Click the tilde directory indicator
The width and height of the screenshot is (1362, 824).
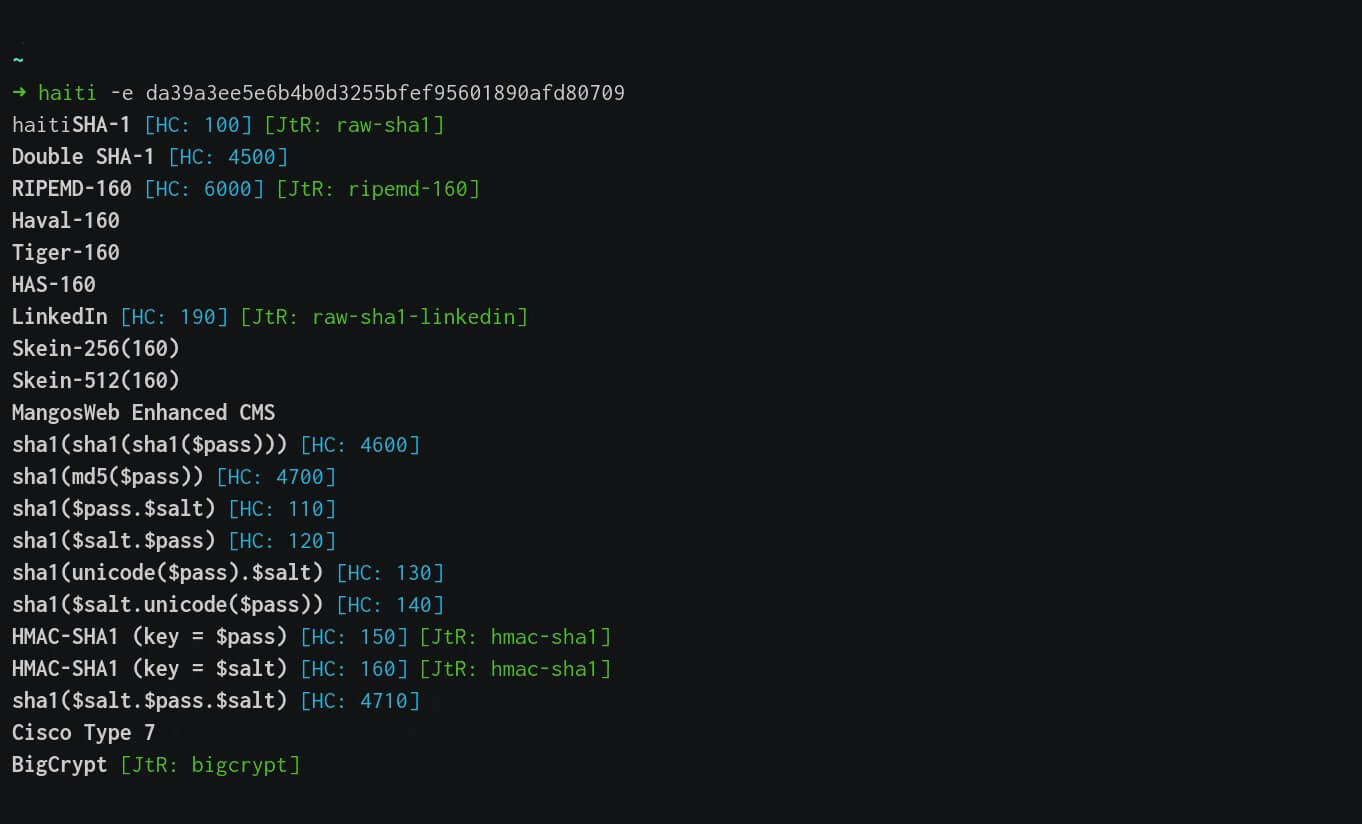click(17, 60)
